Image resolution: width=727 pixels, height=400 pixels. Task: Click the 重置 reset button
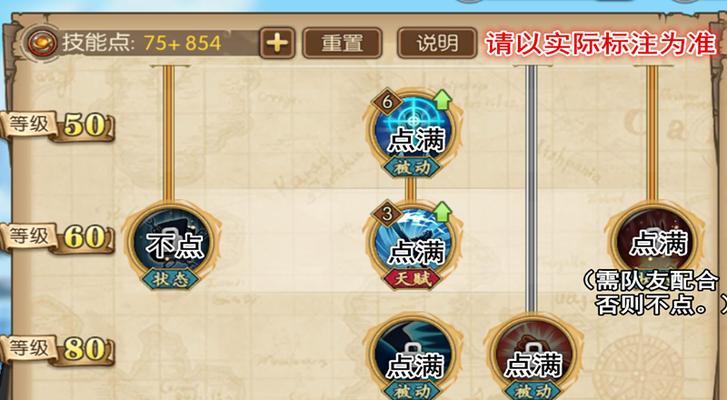342,43
